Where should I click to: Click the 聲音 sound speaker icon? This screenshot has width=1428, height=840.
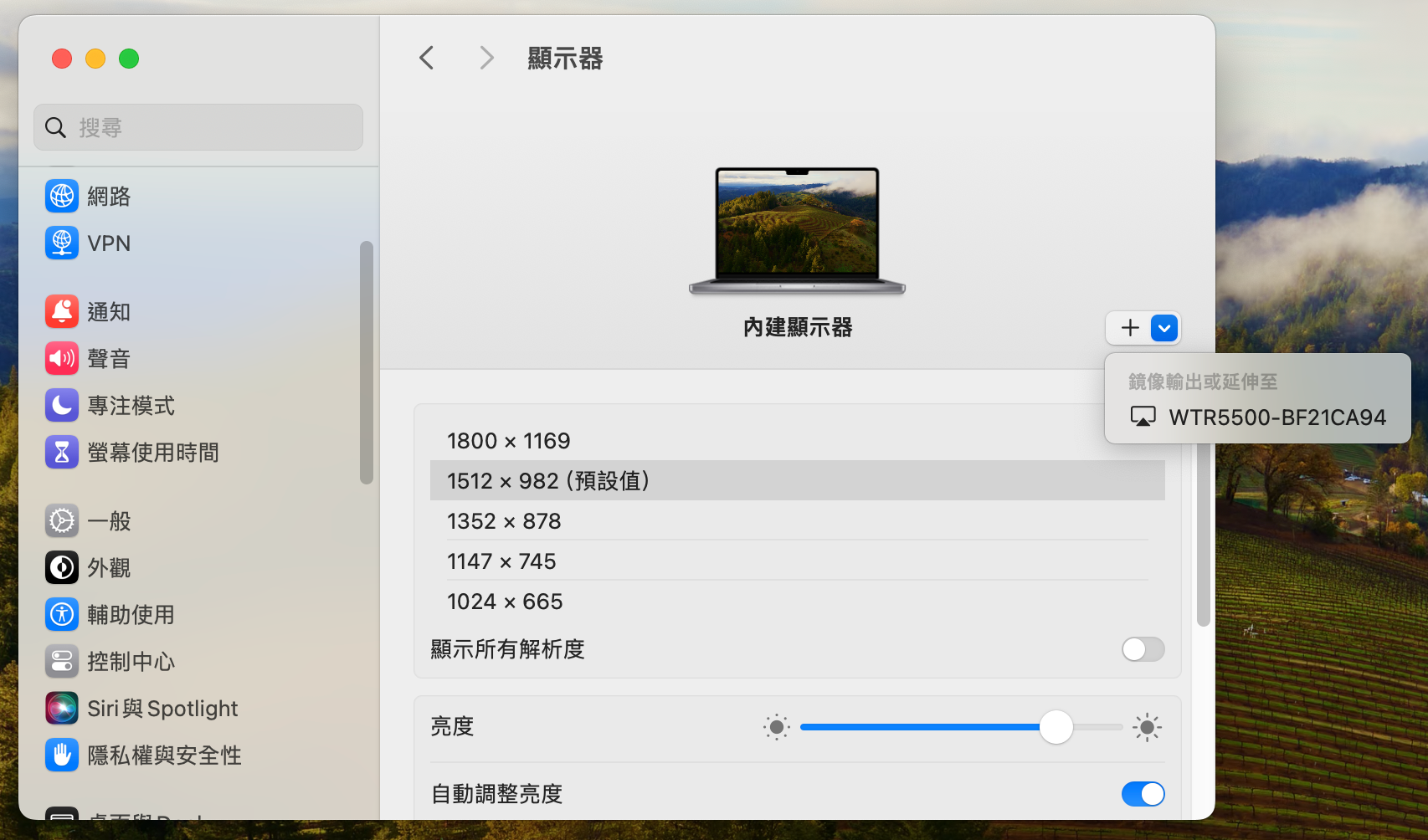pos(62,359)
